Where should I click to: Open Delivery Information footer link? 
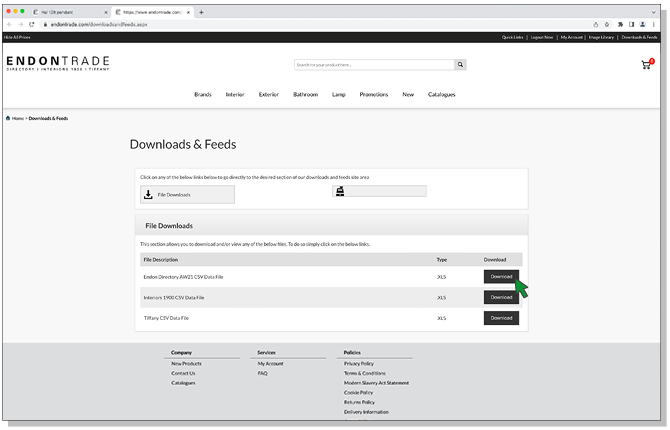click(x=367, y=412)
